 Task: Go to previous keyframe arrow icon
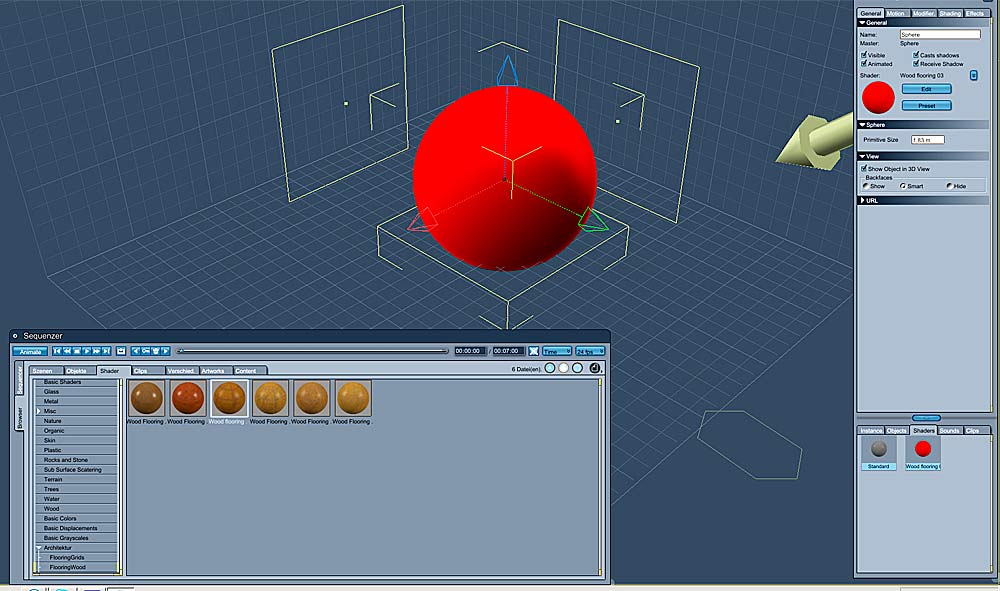pos(135,351)
